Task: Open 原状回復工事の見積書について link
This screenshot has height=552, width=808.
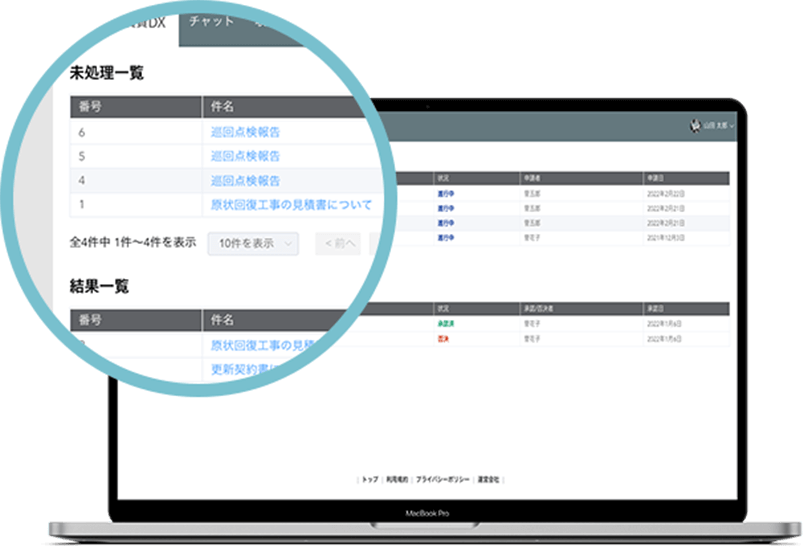Action: [291, 205]
